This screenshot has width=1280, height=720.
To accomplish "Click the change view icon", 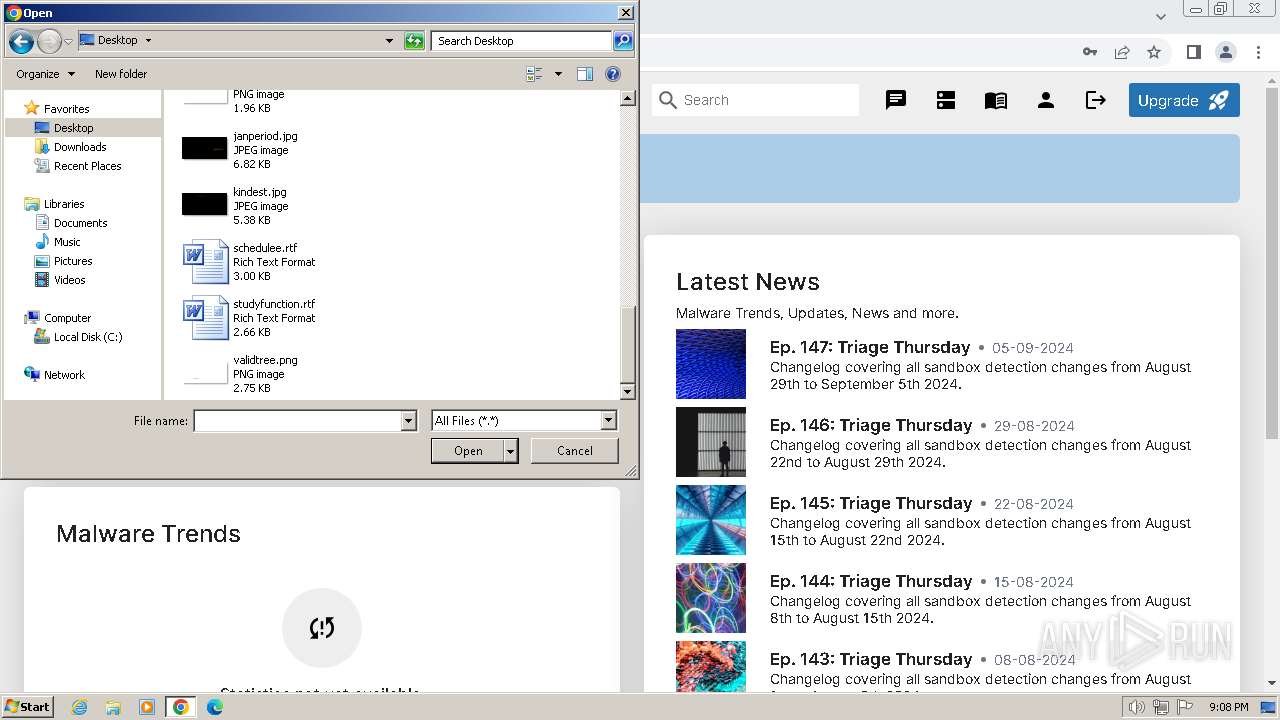I will (534, 74).
